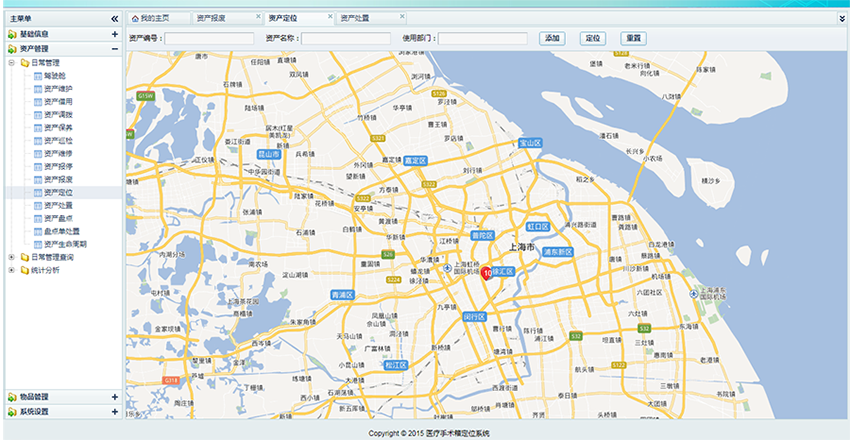Click the 浦东国际机场 airport icon on map
This screenshot has width=850, height=440.
coord(693,294)
